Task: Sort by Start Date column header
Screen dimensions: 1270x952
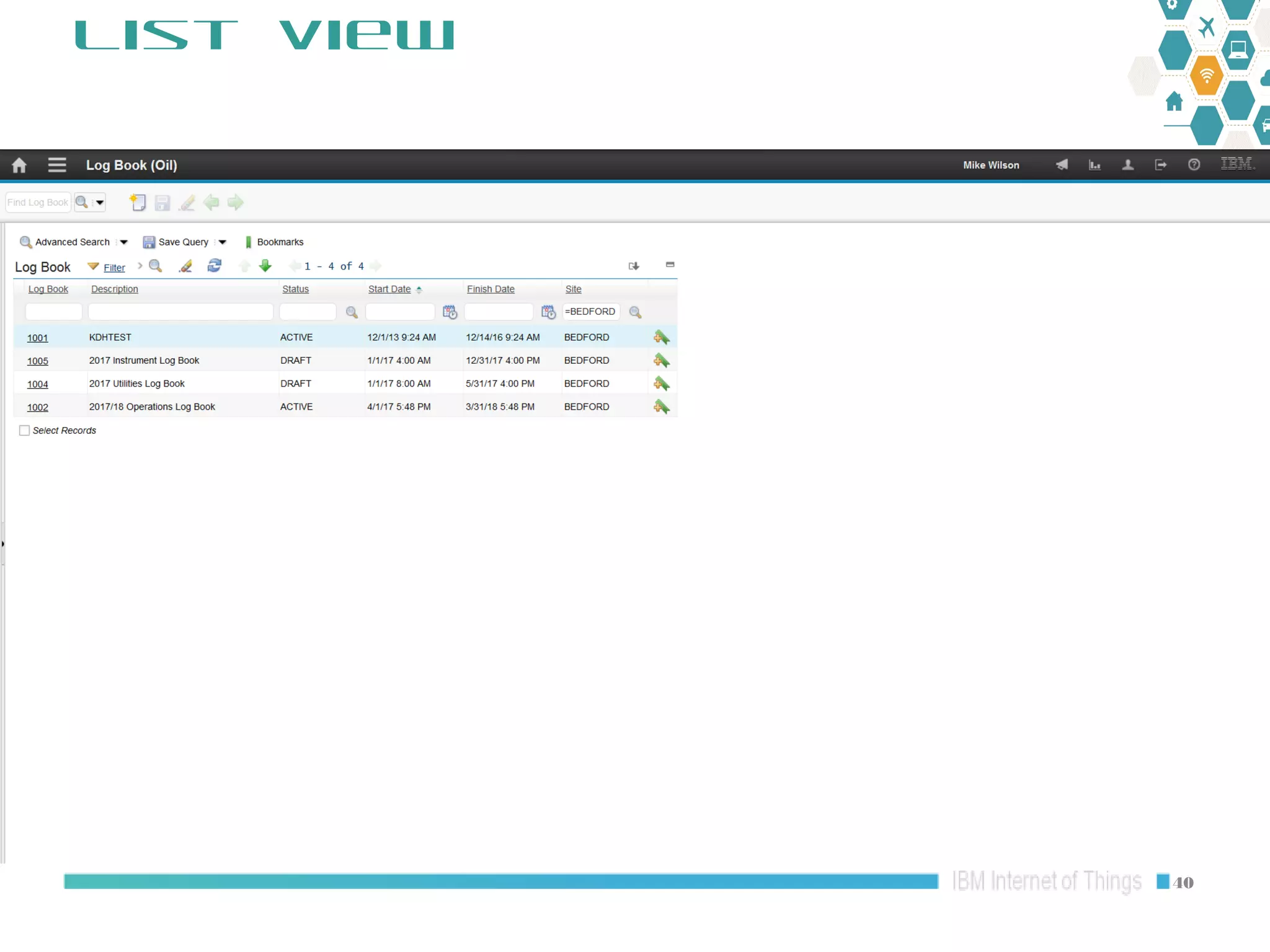Action: click(x=389, y=289)
